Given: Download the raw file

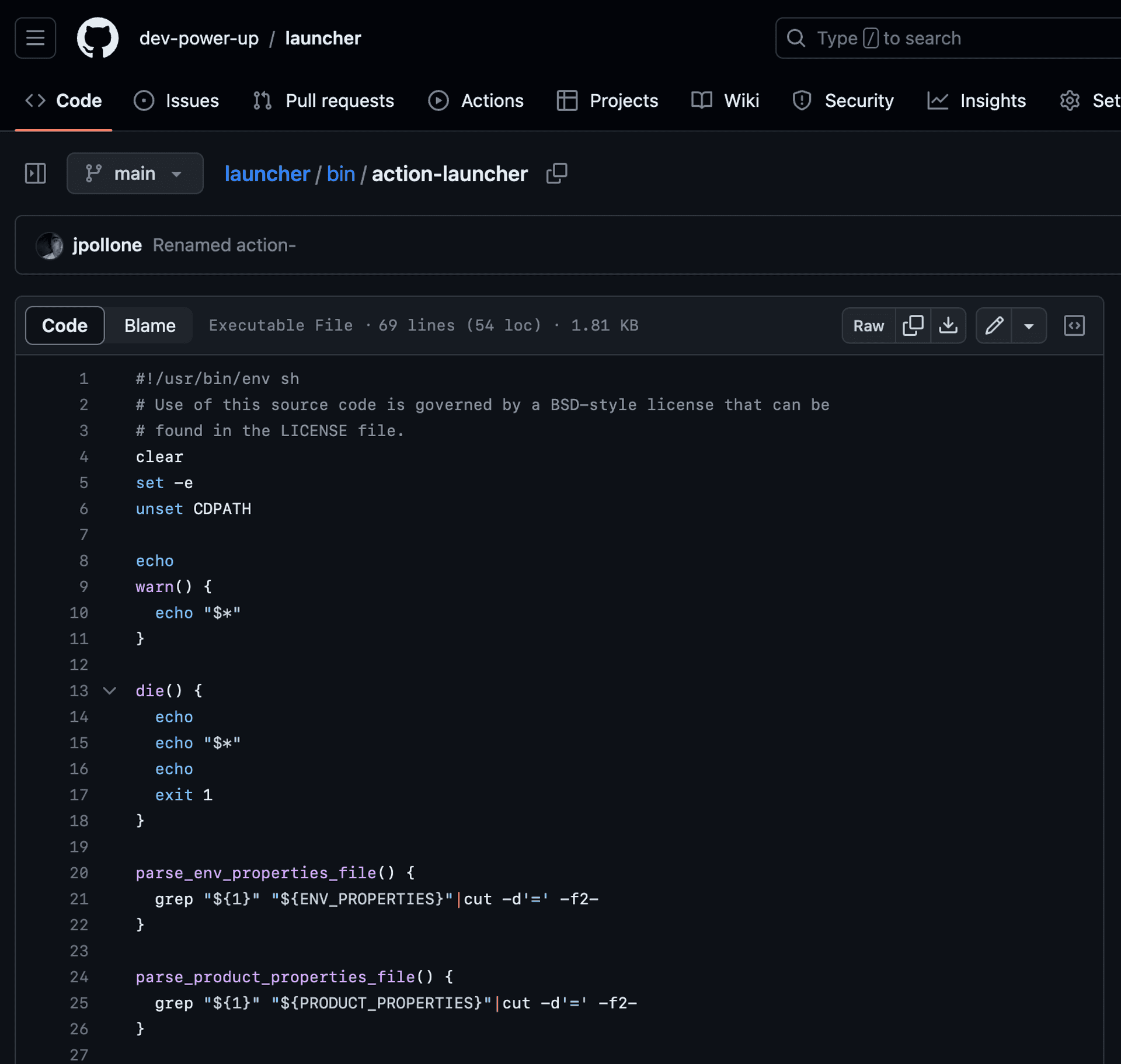Looking at the screenshot, I should pos(948,325).
